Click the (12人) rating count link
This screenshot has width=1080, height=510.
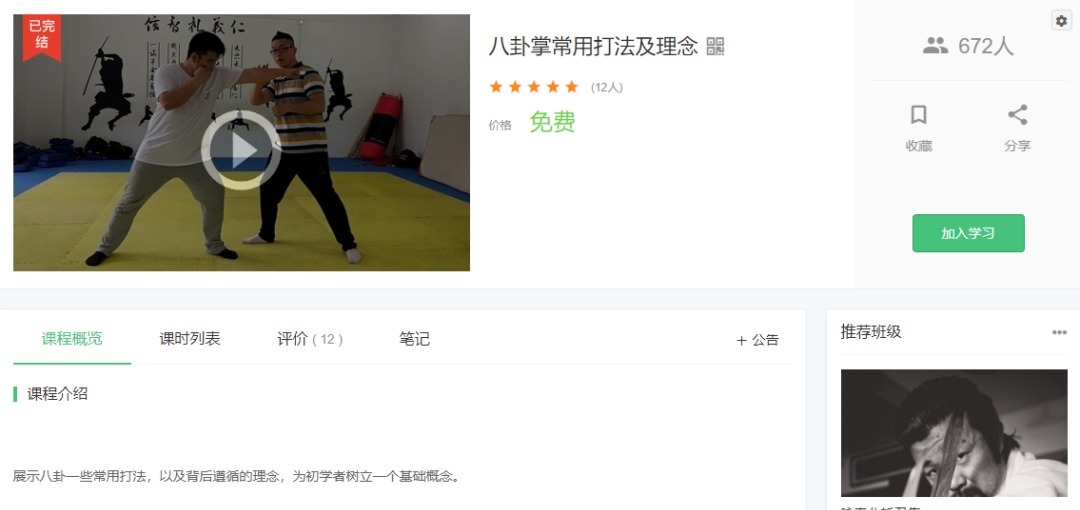(x=607, y=88)
